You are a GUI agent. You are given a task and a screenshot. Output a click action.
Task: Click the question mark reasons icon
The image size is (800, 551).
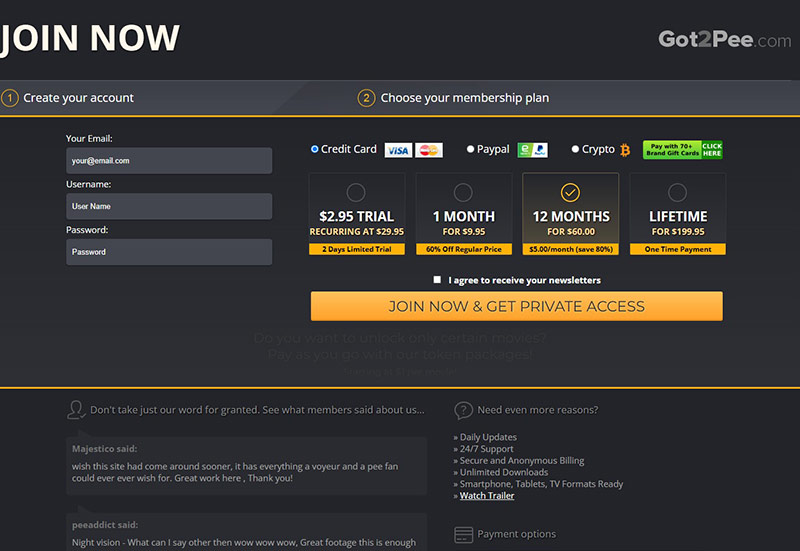pyautogui.click(x=463, y=410)
